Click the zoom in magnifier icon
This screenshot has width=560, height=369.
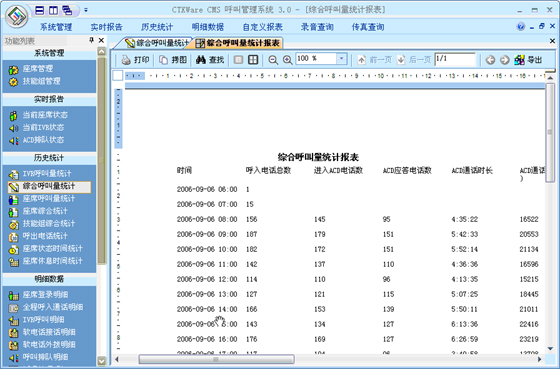click(288, 60)
